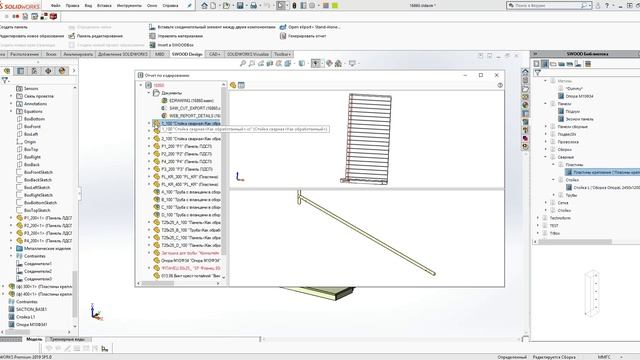Open the Правка menu

click(72, 6)
